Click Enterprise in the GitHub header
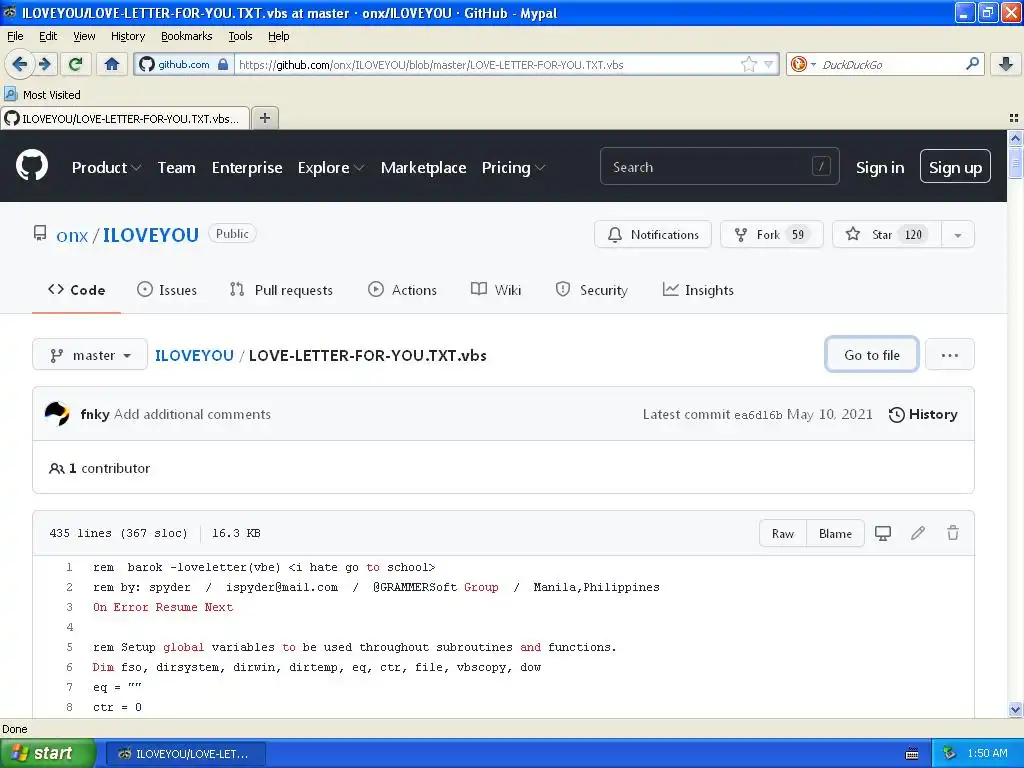This screenshot has height=768, width=1024. coord(247,168)
